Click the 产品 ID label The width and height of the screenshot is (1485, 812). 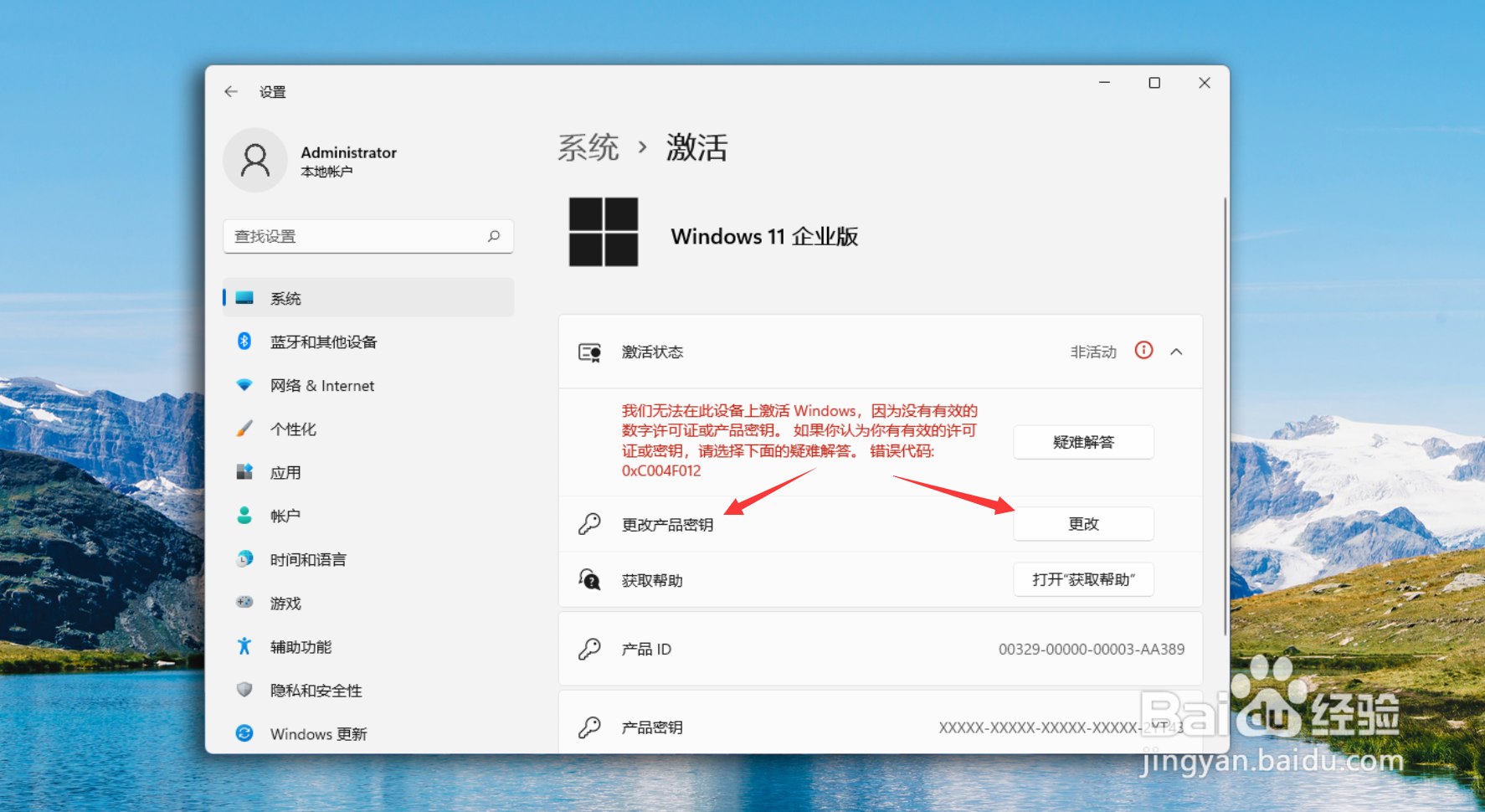(646, 649)
